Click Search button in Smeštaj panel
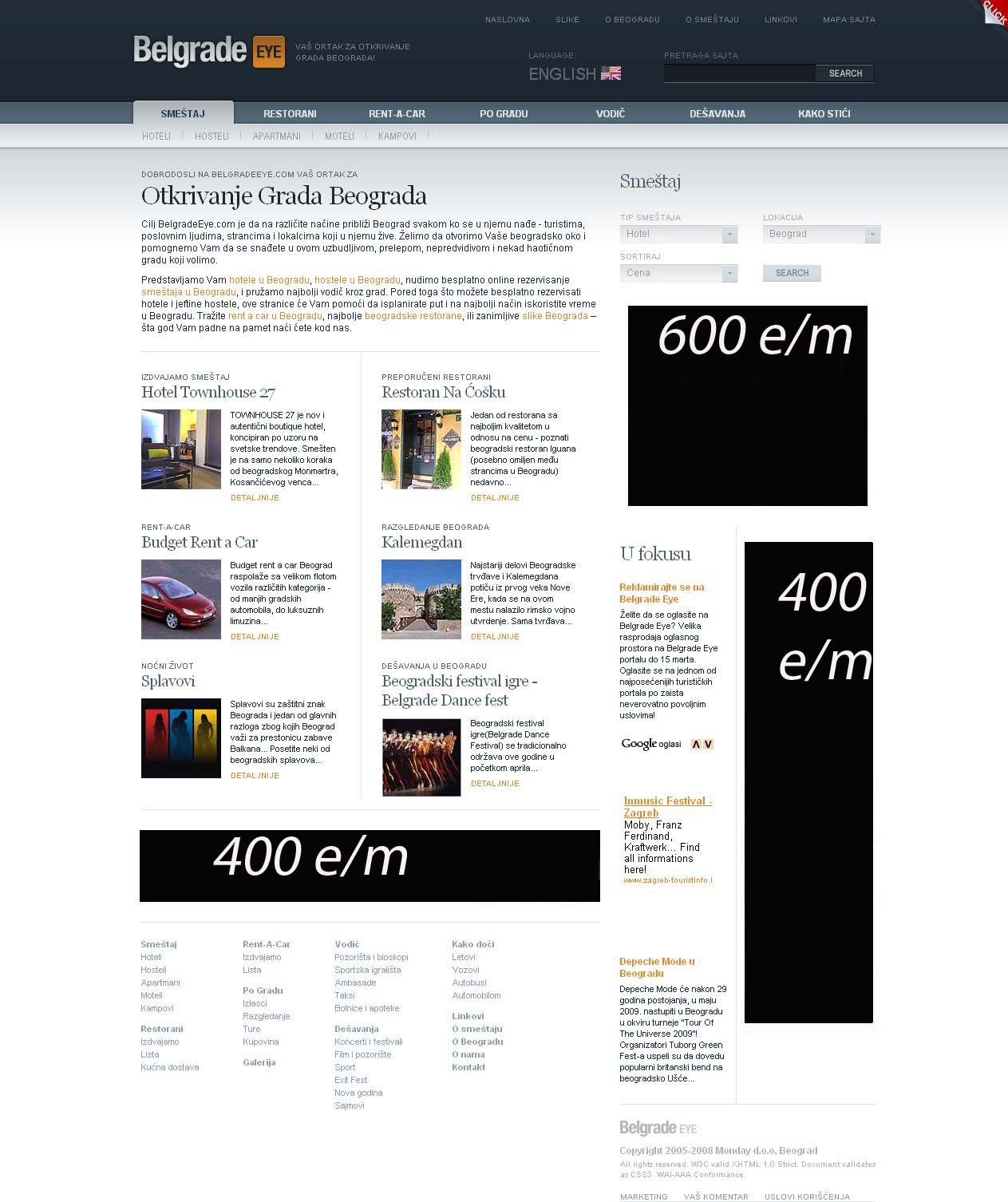This screenshot has width=1008, height=1202. coord(792,273)
